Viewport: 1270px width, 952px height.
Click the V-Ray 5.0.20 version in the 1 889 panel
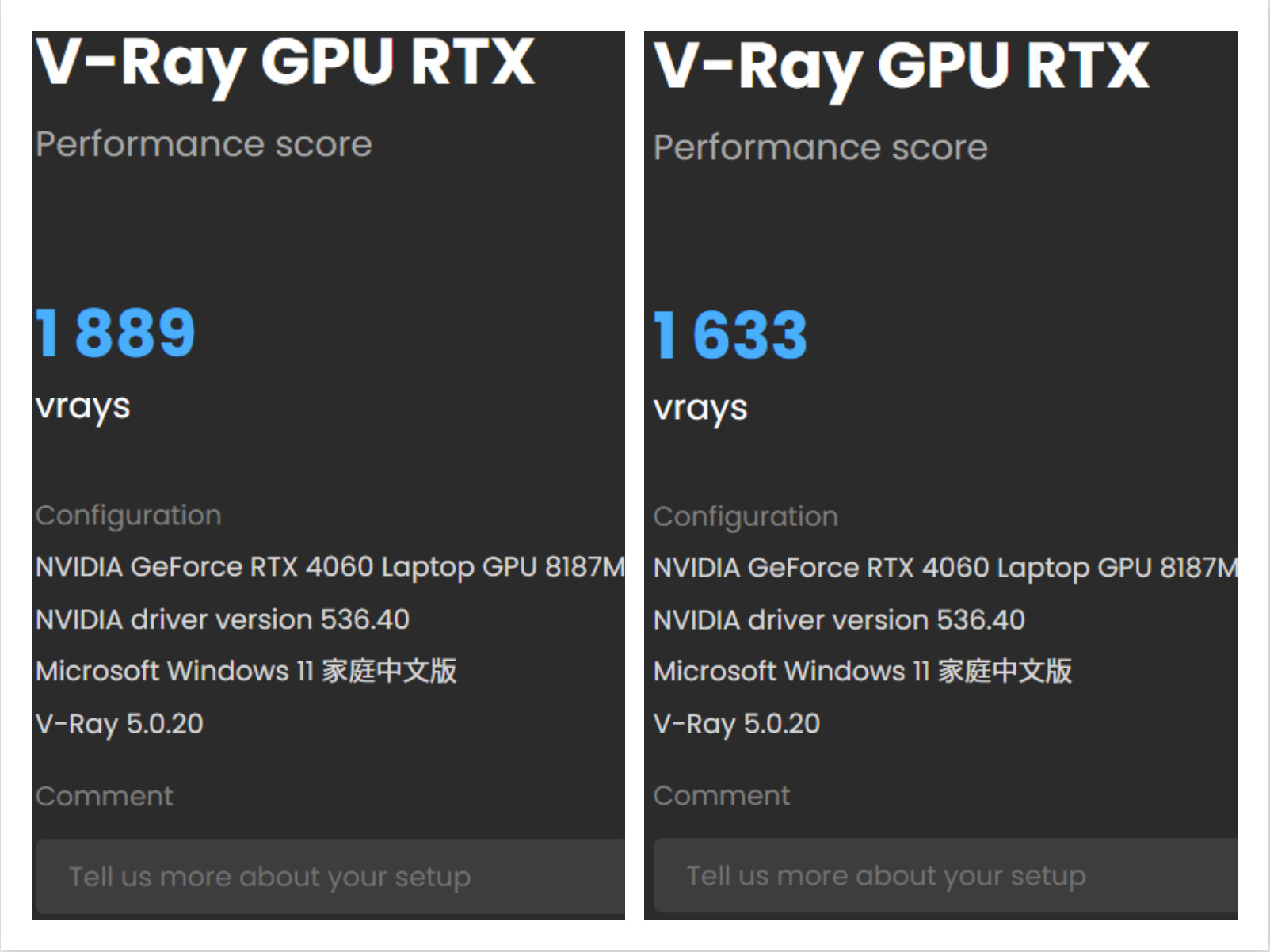coord(120,723)
